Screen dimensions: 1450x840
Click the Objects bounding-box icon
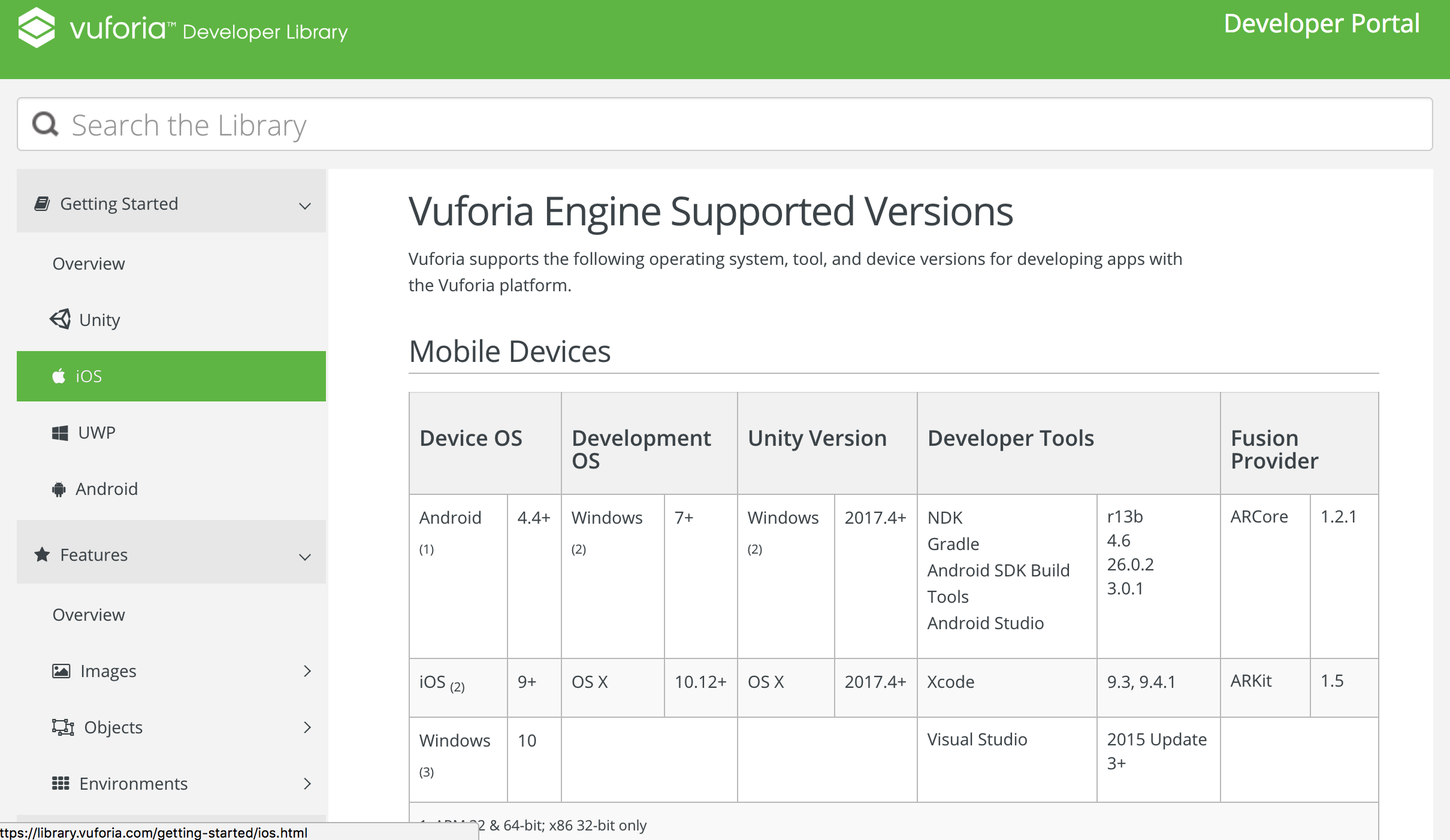(x=63, y=727)
